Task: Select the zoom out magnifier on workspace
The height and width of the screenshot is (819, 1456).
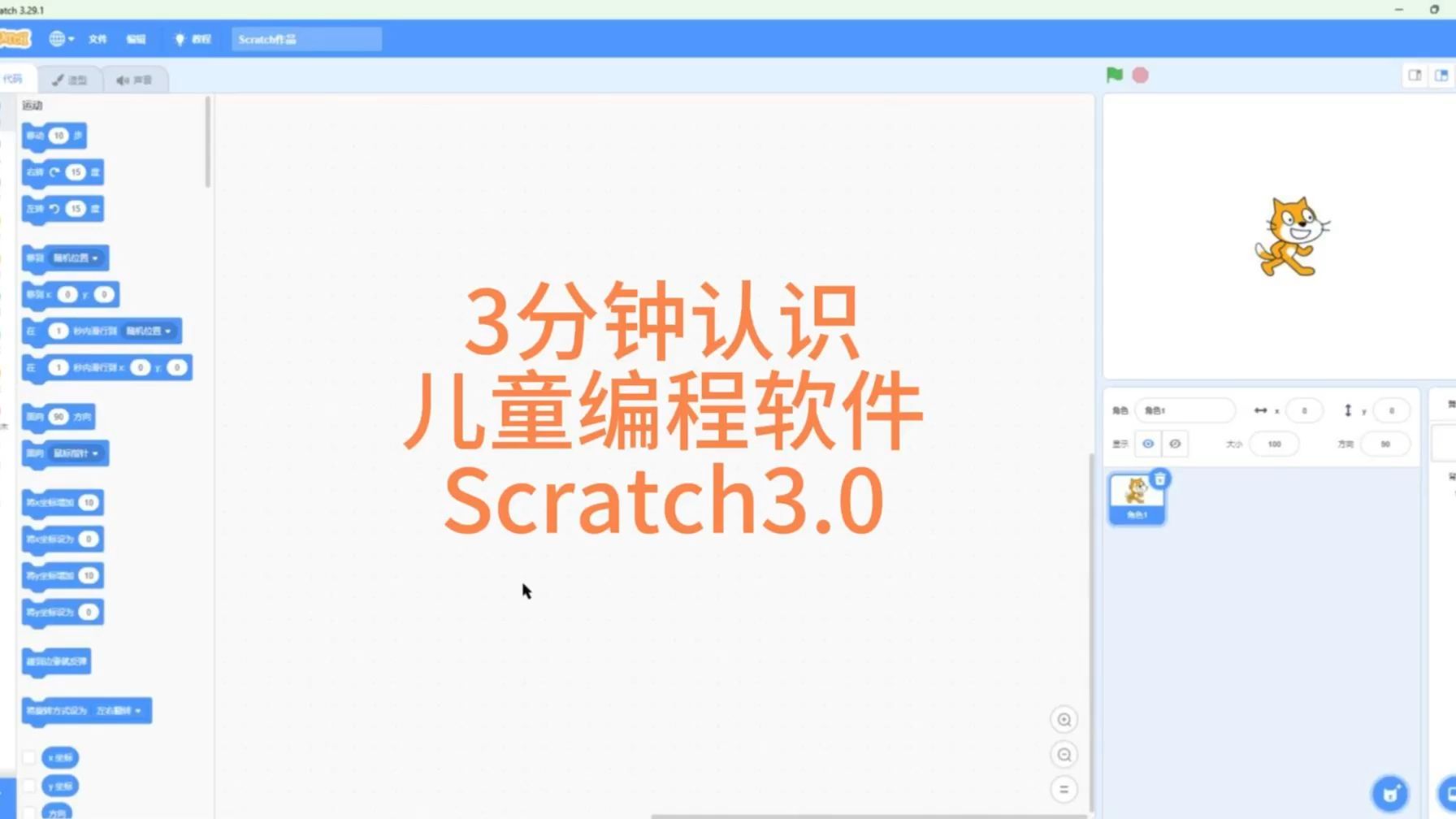Action: [1063, 755]
